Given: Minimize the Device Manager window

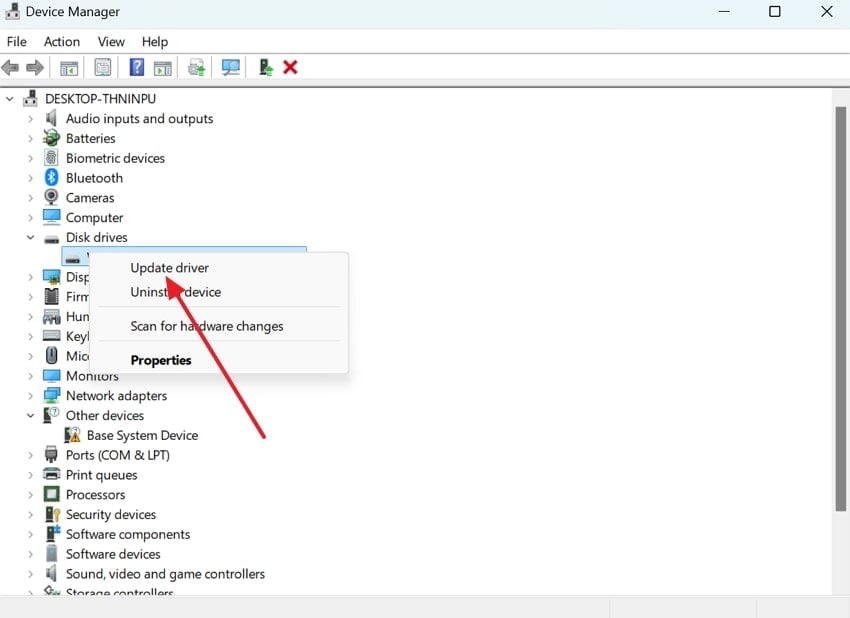Looking at the screenshot, I should [724, 11].
